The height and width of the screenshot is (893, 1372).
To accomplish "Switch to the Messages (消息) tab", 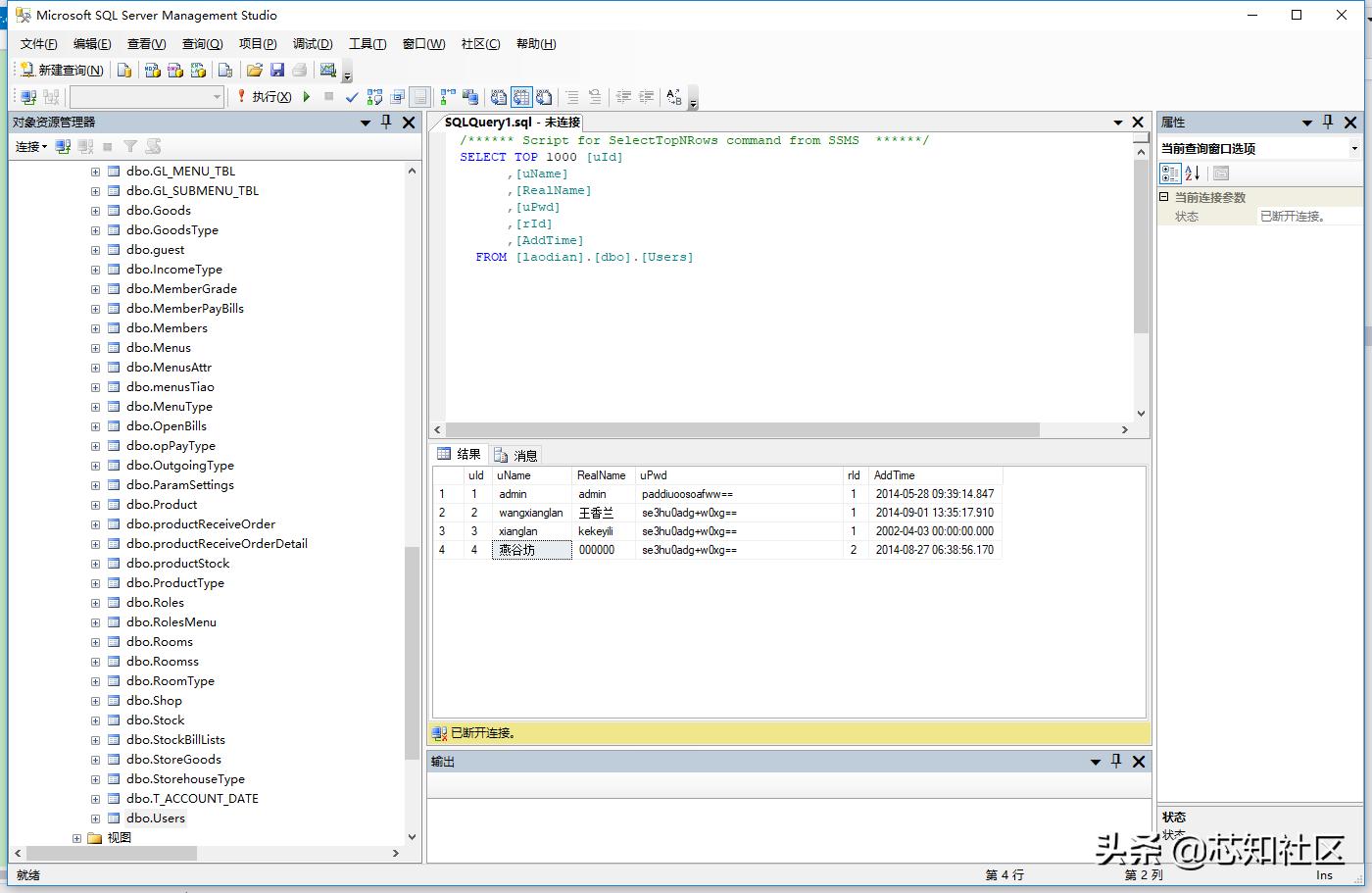I will click(x=516, y=455).
